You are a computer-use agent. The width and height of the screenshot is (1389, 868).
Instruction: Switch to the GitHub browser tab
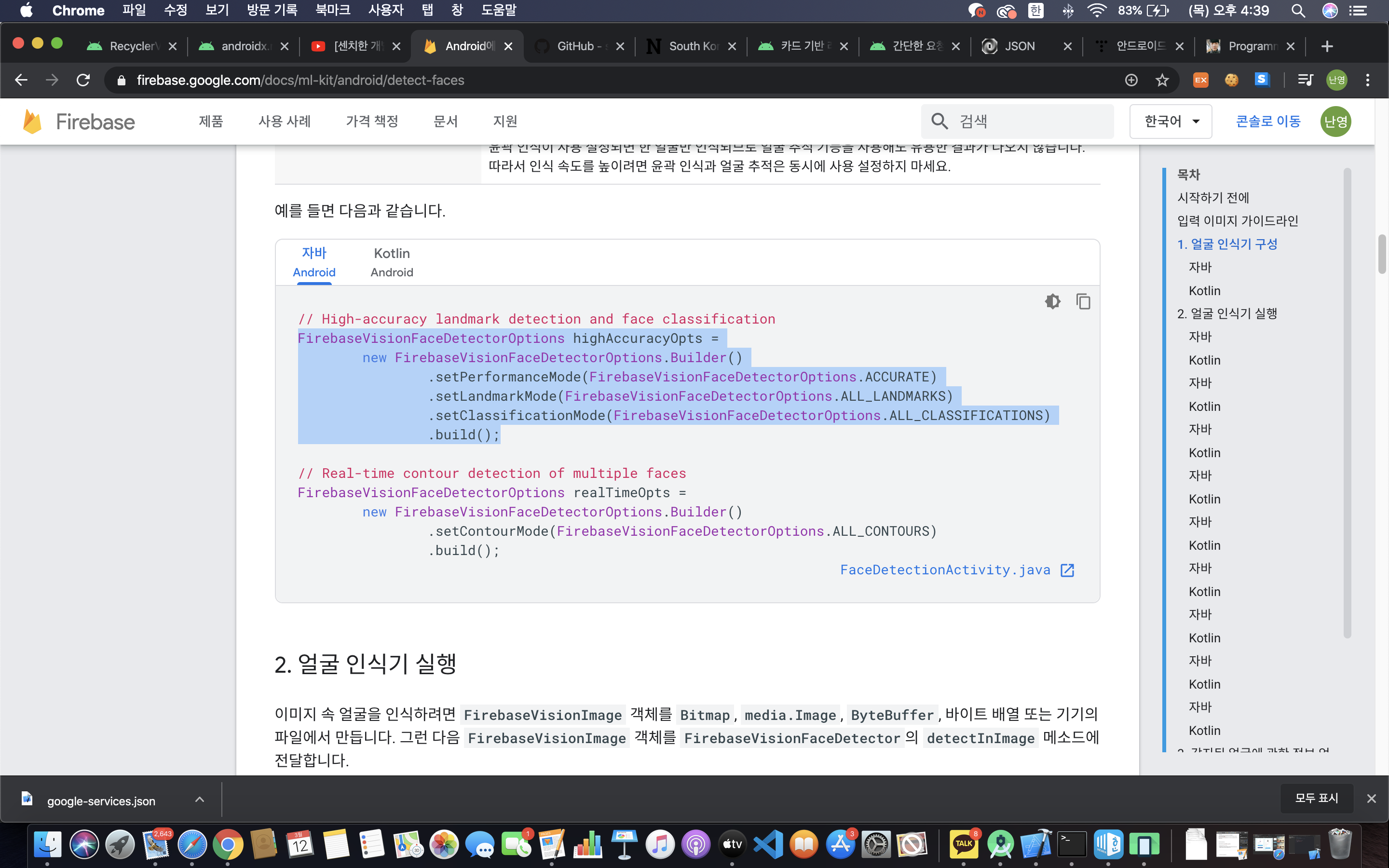577,46
